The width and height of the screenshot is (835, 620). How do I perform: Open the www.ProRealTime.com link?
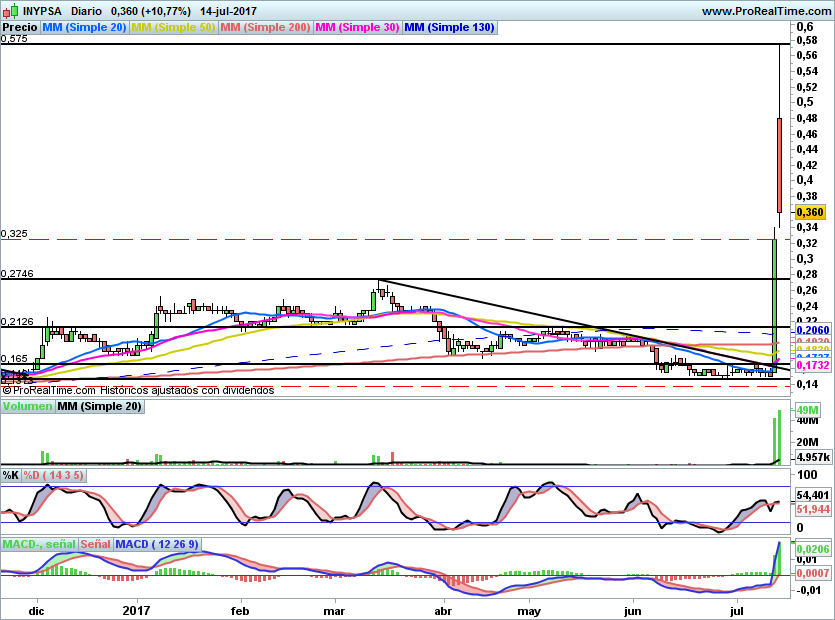(x=765, y=10)
